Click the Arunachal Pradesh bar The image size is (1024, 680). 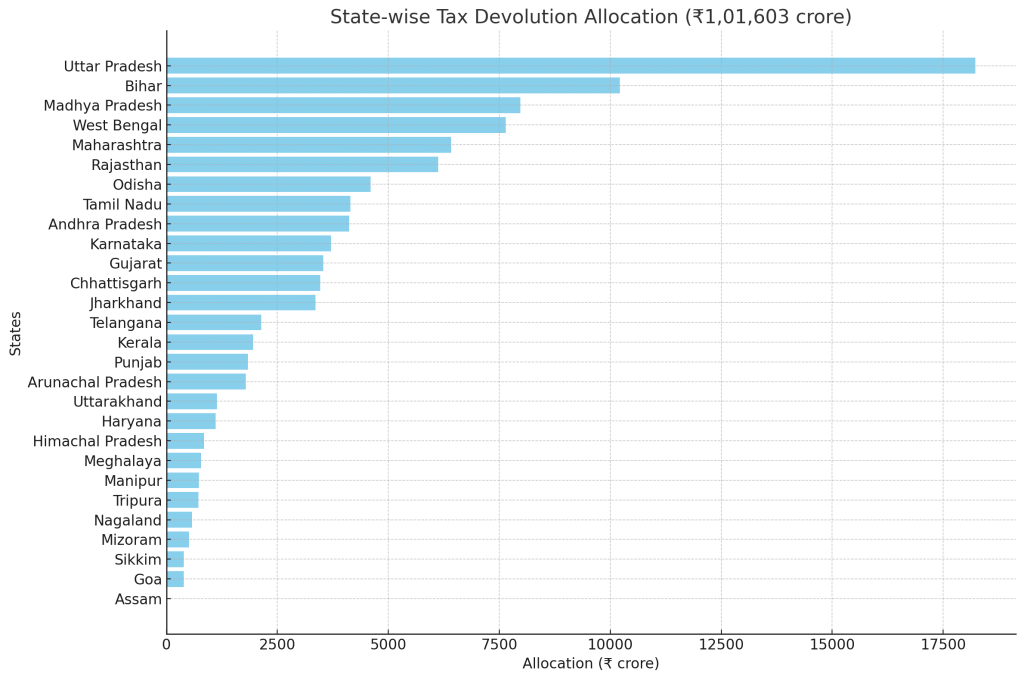(x=206, y=382)
